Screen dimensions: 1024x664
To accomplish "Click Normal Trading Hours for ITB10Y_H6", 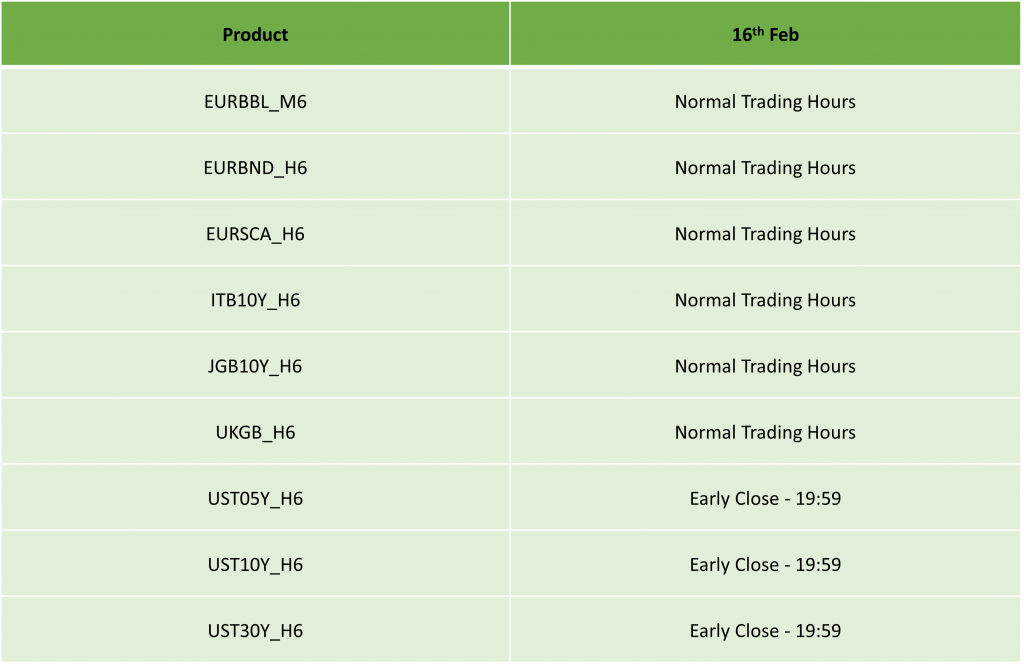I will (x=765, y=300).
